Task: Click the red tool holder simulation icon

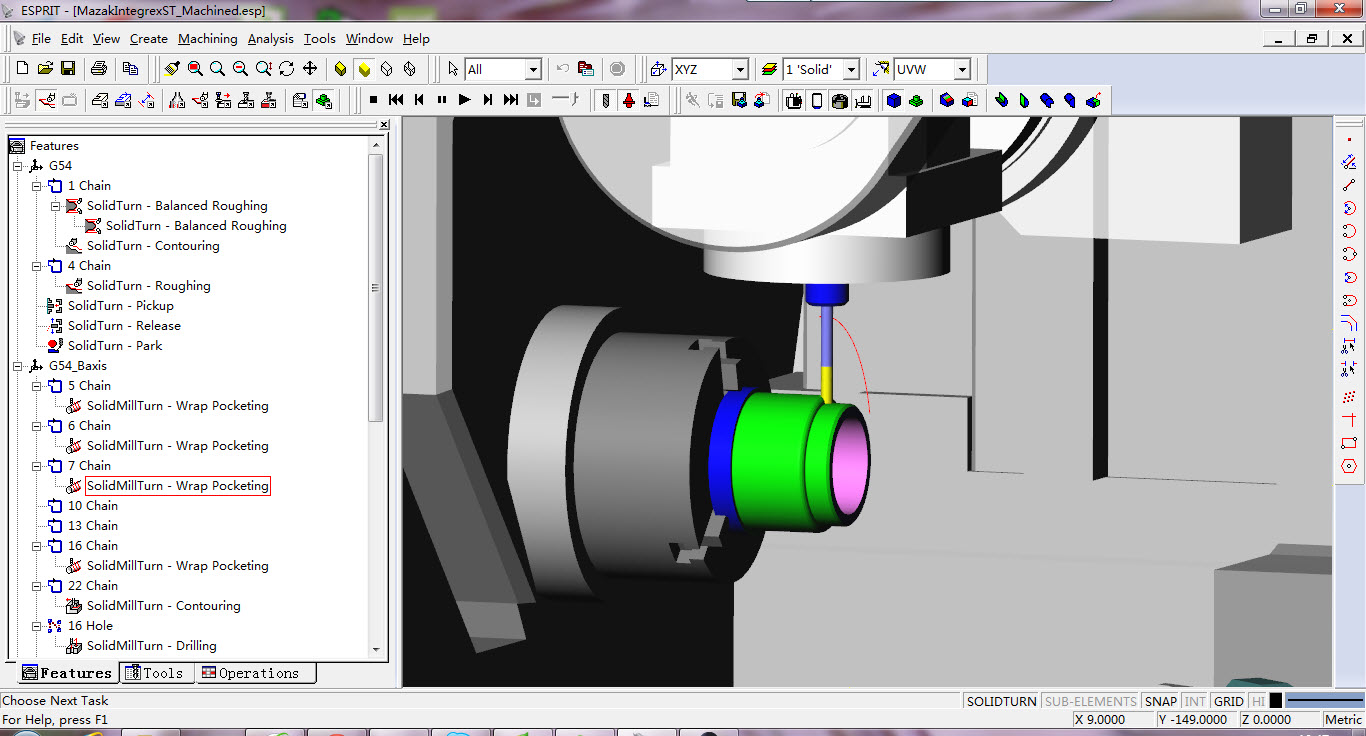Action: 629,100
